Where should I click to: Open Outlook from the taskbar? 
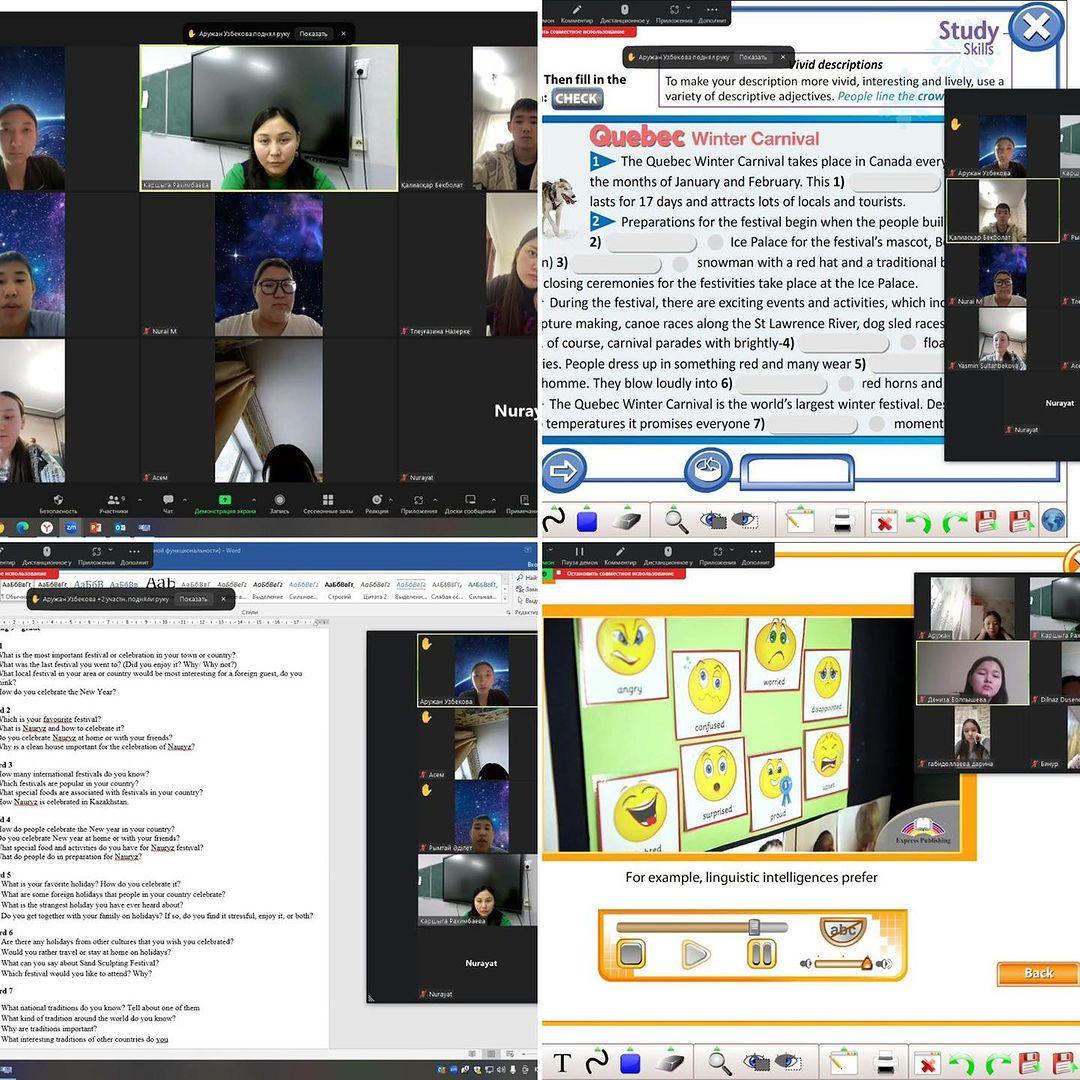click(x=120, y=528)
